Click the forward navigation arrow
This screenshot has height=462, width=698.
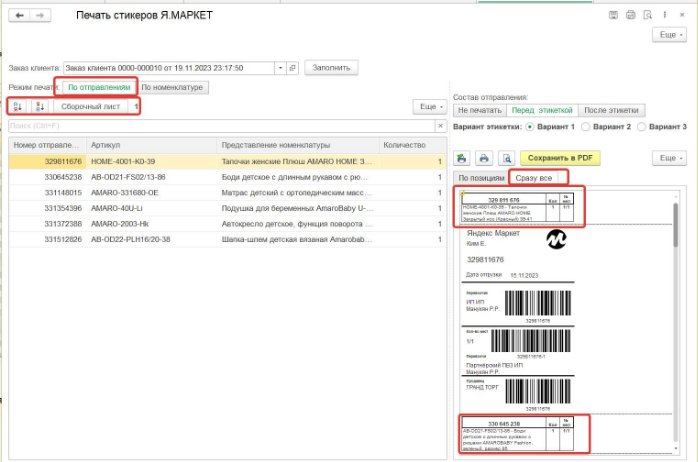click(41, 17)
